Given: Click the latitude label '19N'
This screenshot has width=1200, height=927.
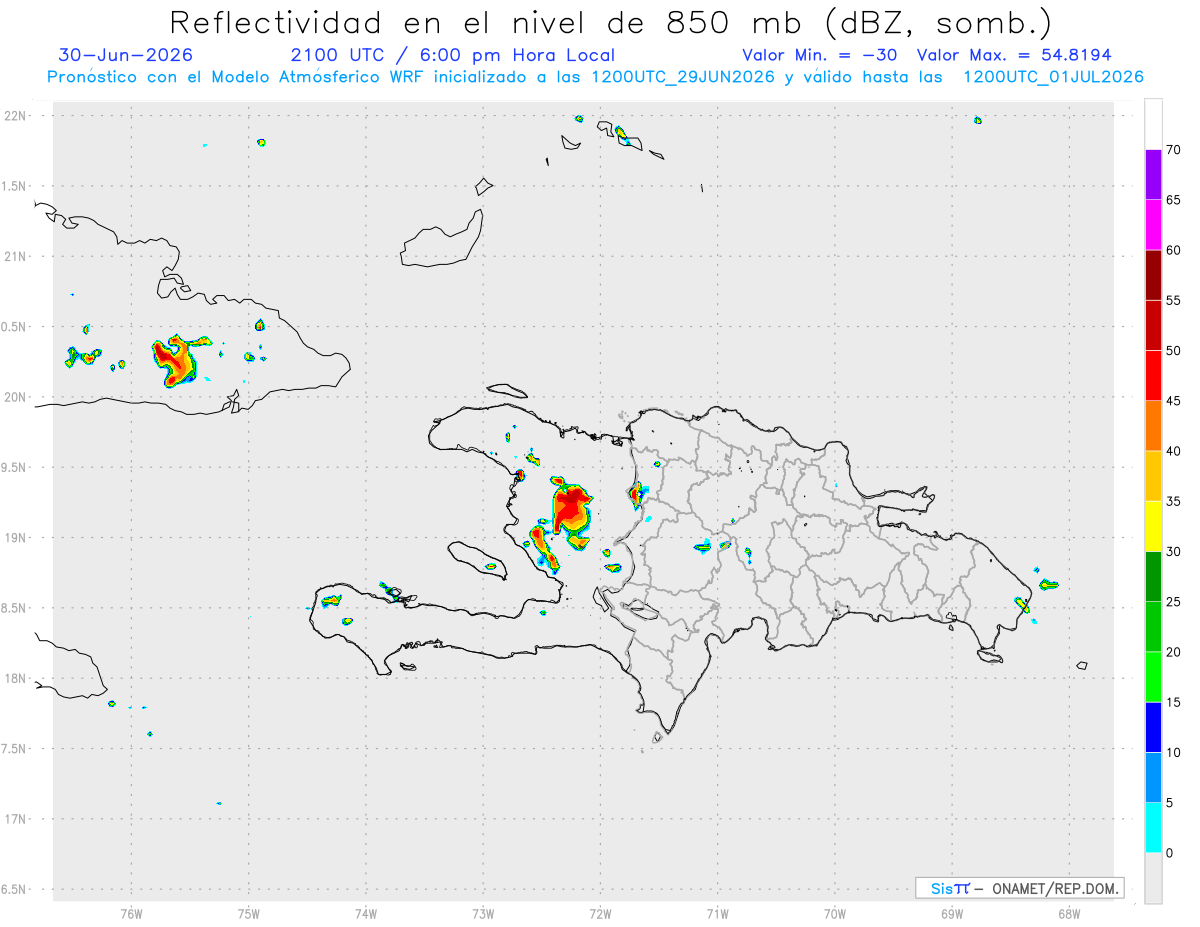Looking at the screenshot, I should coord(17,538).
